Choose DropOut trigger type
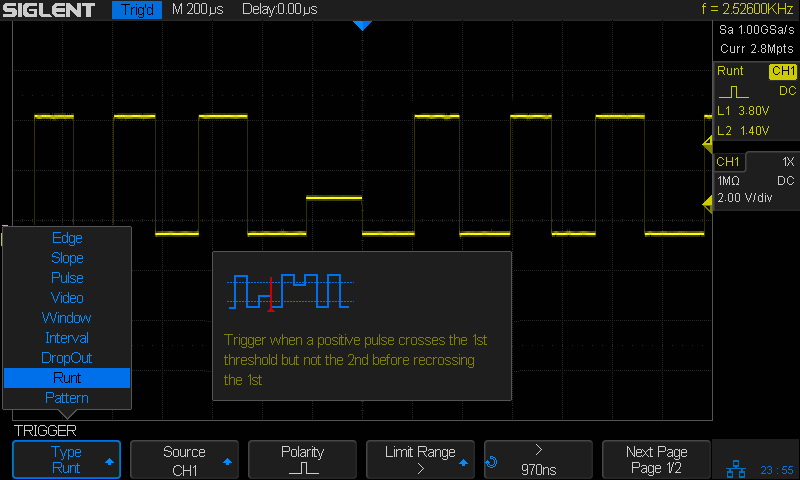 [67, 358]
